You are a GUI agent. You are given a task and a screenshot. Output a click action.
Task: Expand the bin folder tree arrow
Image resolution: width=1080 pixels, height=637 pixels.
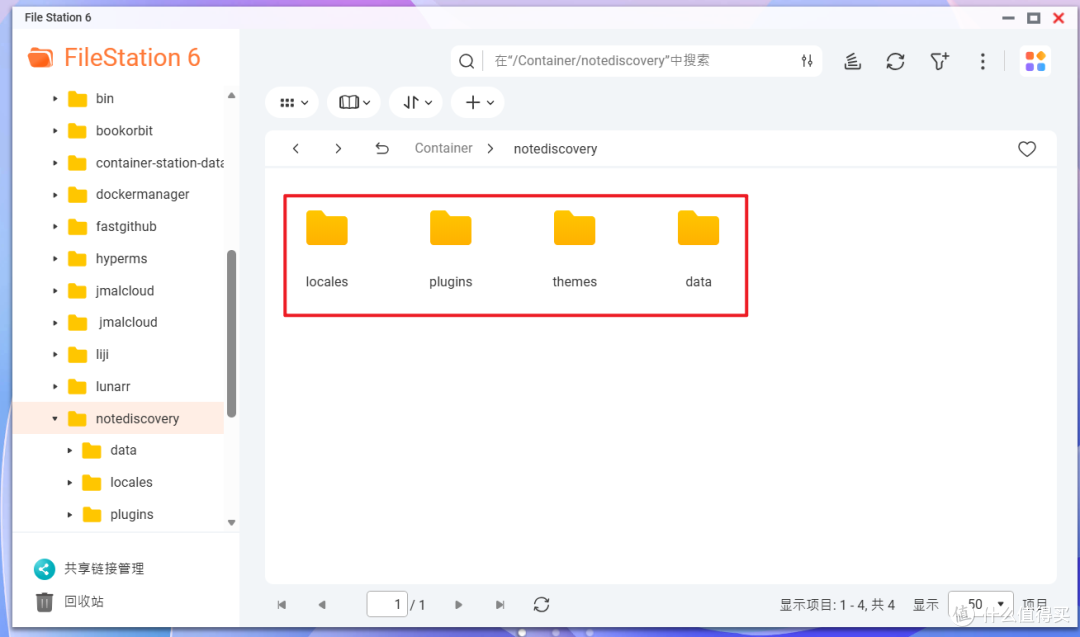click(55, 98)
